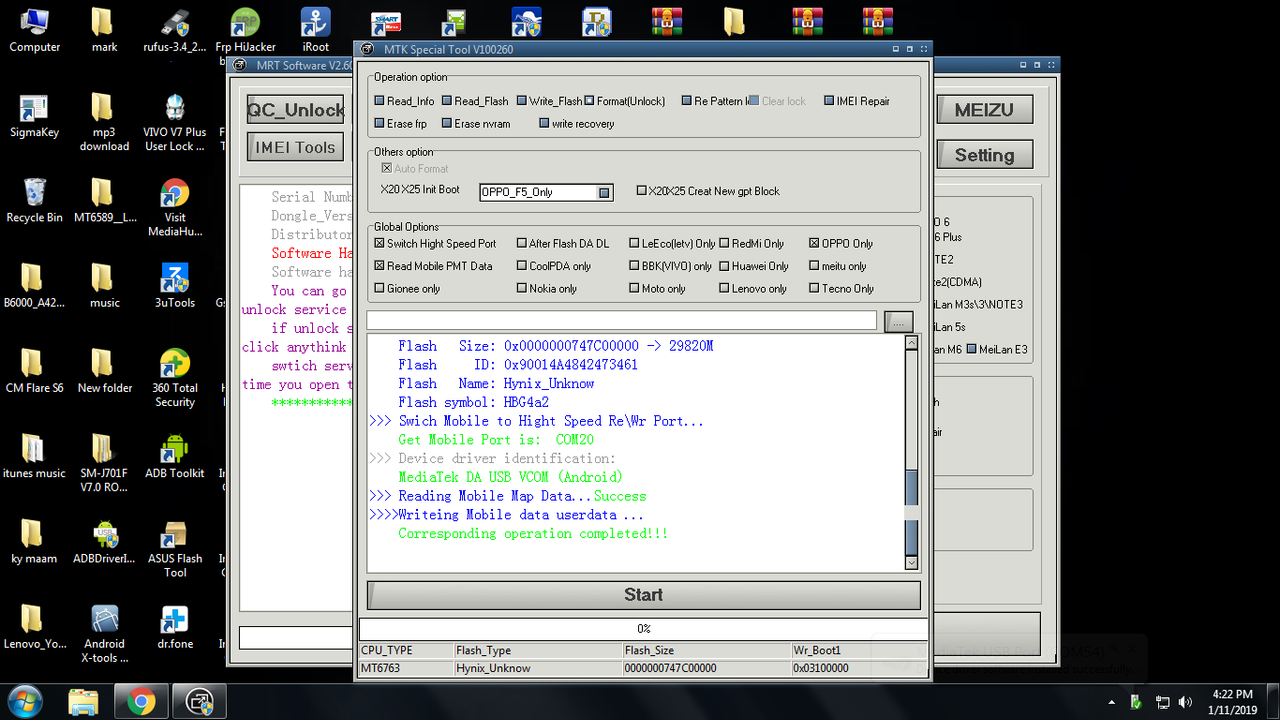Enable the BBK(VIVO) only option
The height and width of the screenshot is (720, 1280).
click(634, 266)
